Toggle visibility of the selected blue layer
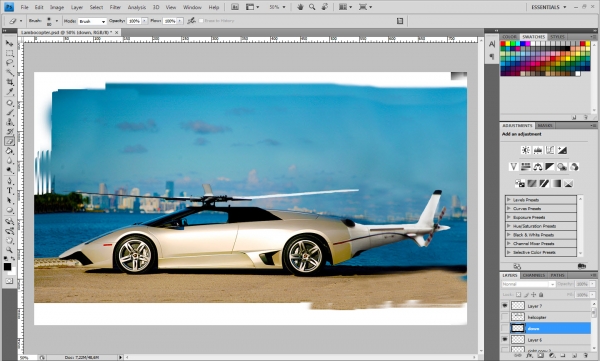 tap(505, 328)
